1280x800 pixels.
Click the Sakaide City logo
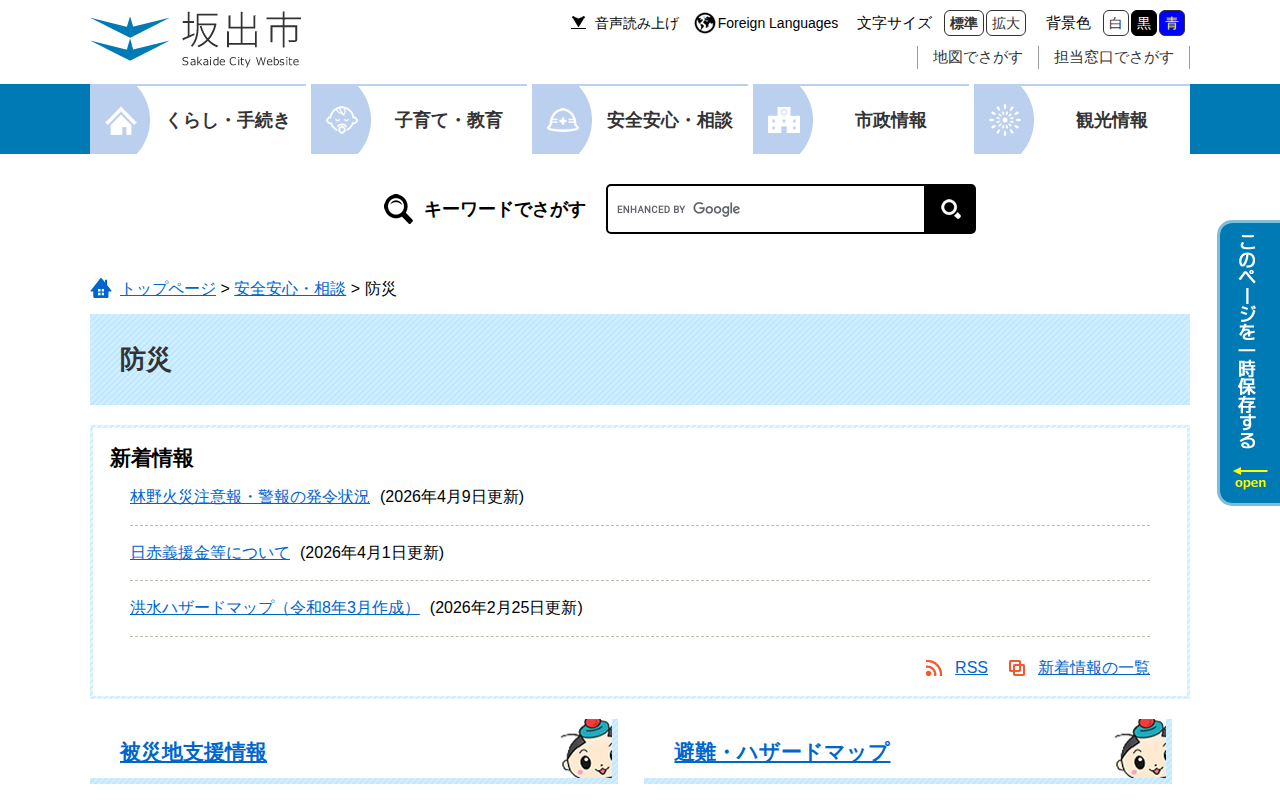[195, 39]
